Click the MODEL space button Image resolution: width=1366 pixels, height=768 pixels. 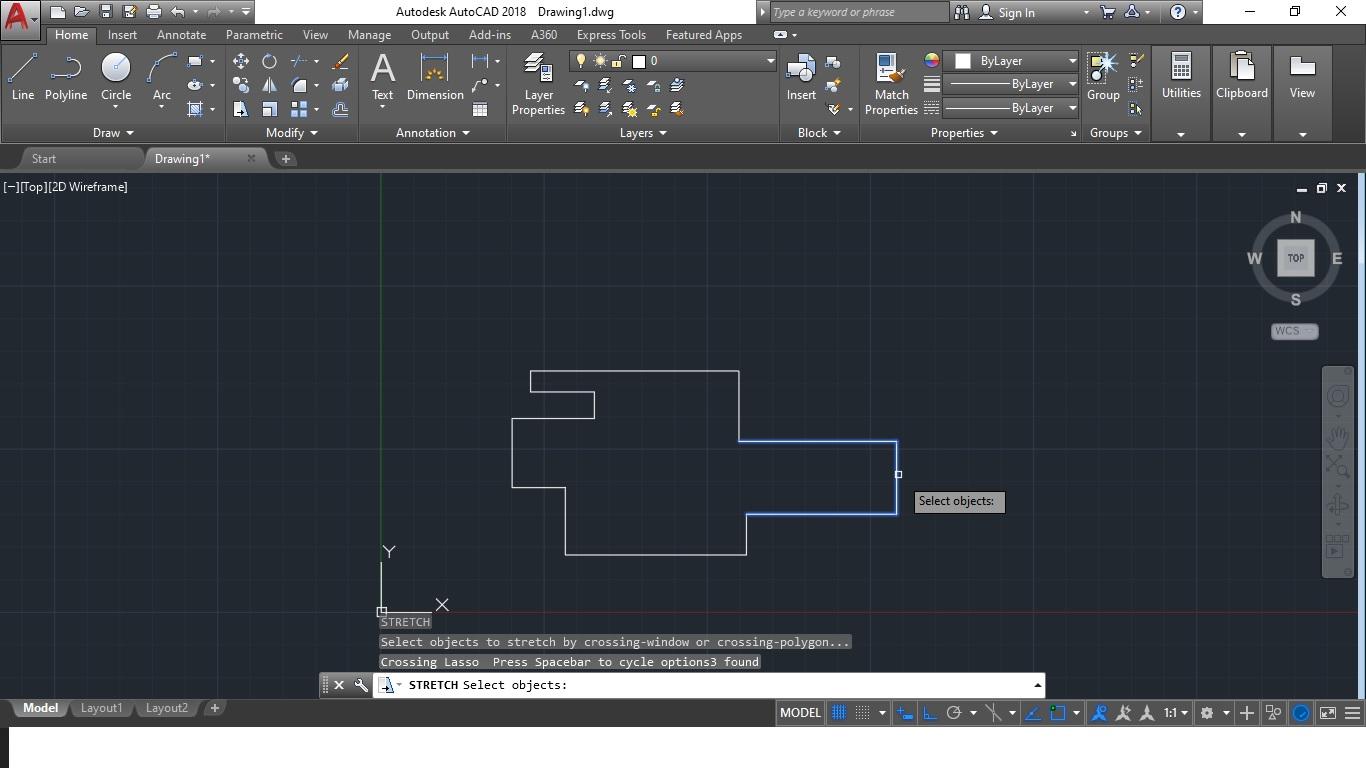(x=800, y=713)
